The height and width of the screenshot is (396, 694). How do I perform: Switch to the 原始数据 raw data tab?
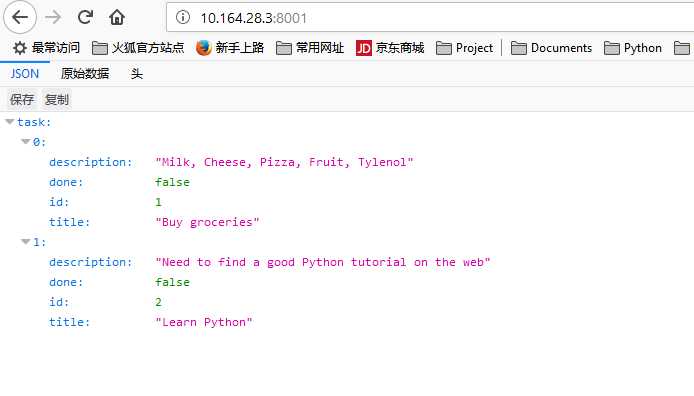tap(85, 73)
